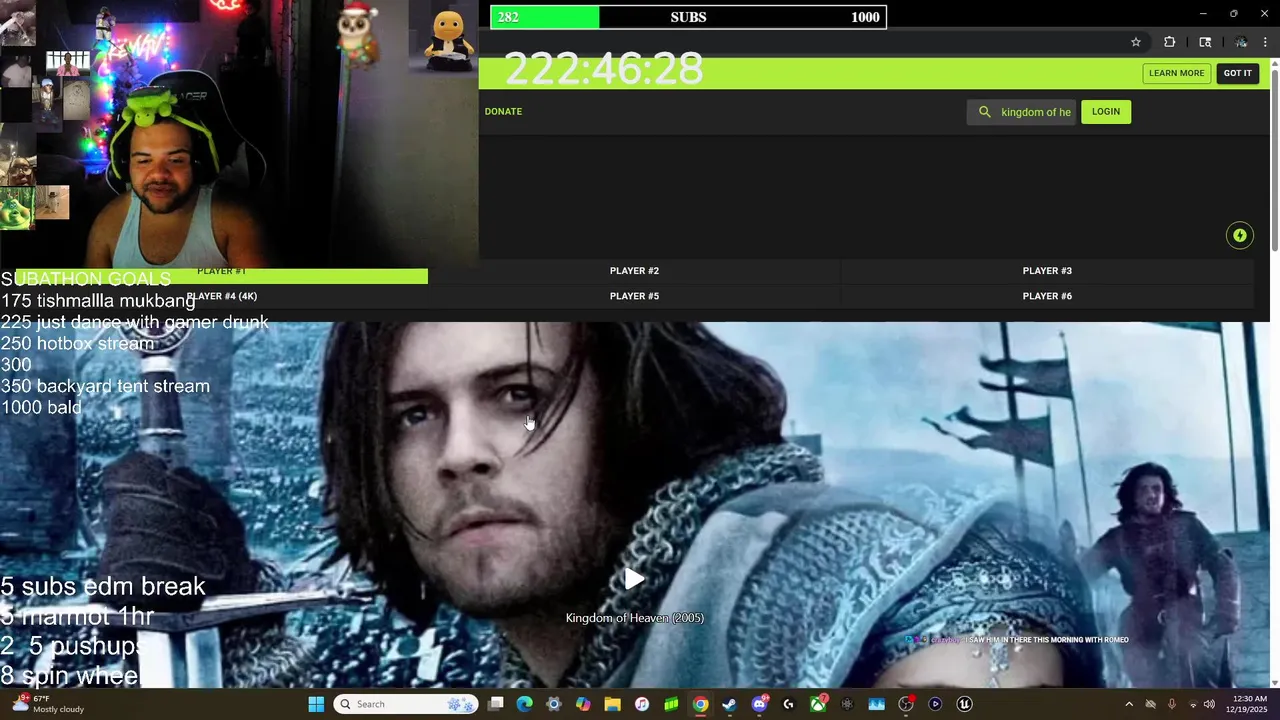Open the Chrome tab search icon
Viewport: 1280px width, 720px height.
point(1205,42)
